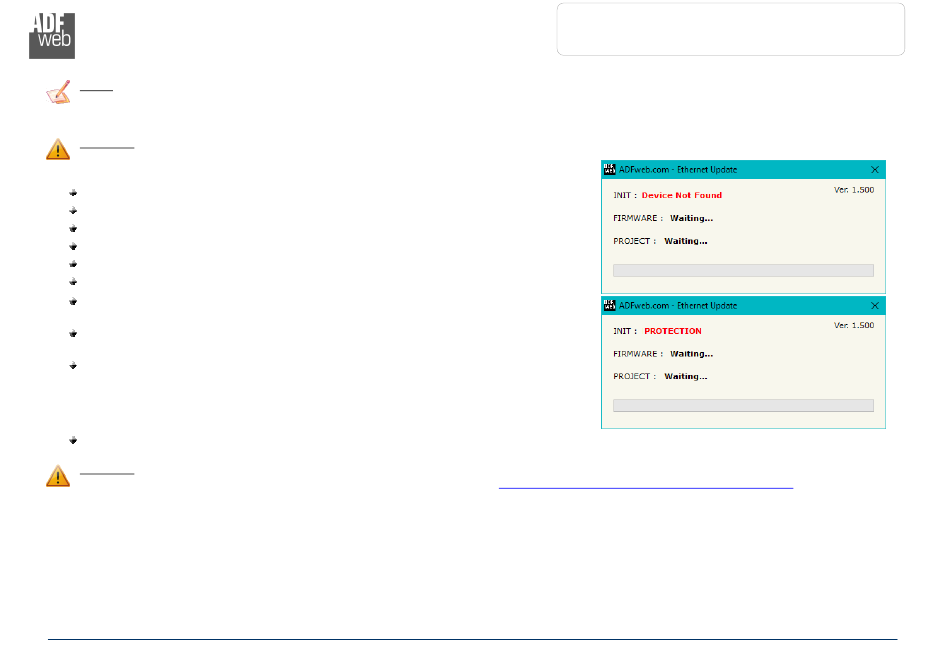950x659 pixels.
Task: Click the red Device Not Found status text
Action: tap(681, 195)
